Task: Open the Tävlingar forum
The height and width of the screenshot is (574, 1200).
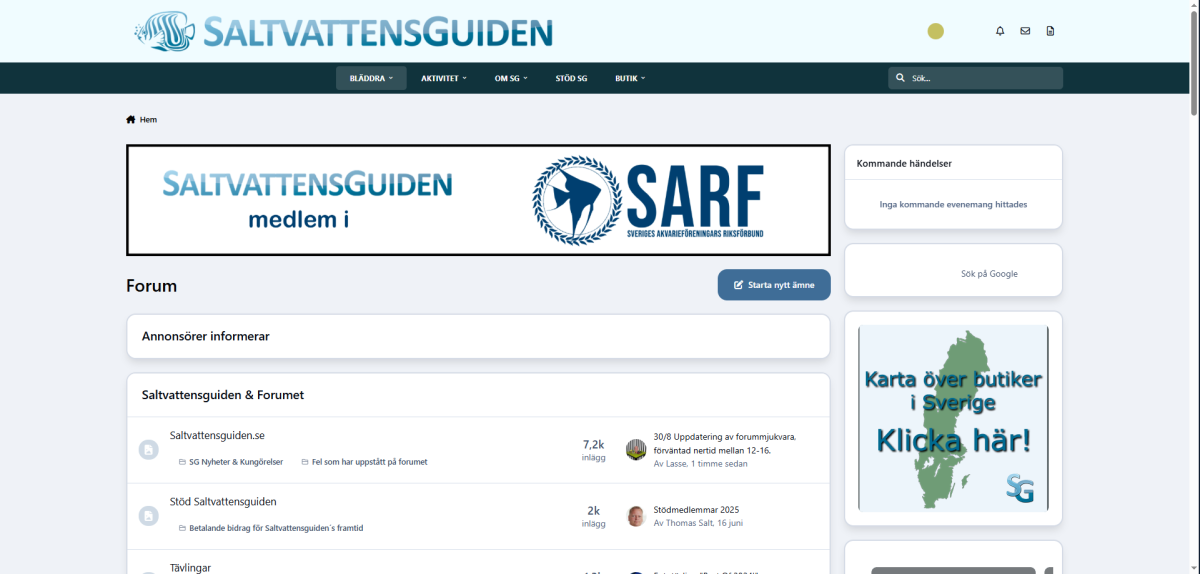Action: (190, 568)
